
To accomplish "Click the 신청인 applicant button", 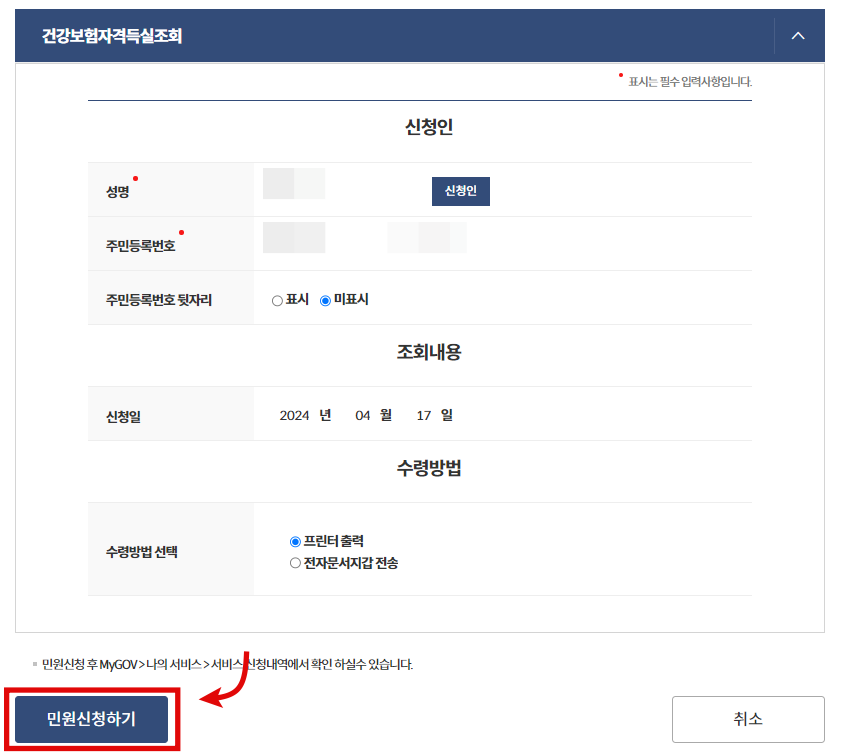I will 460,190.
